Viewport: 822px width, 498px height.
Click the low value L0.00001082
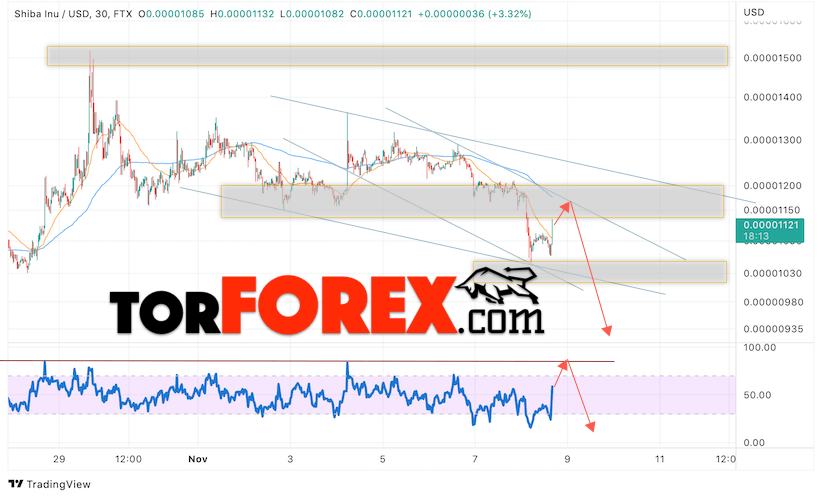[312, 14]
